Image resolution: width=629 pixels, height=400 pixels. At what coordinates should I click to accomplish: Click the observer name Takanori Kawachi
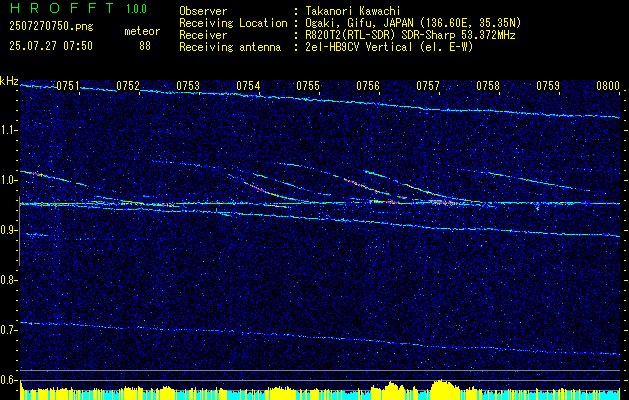point(352,11)
